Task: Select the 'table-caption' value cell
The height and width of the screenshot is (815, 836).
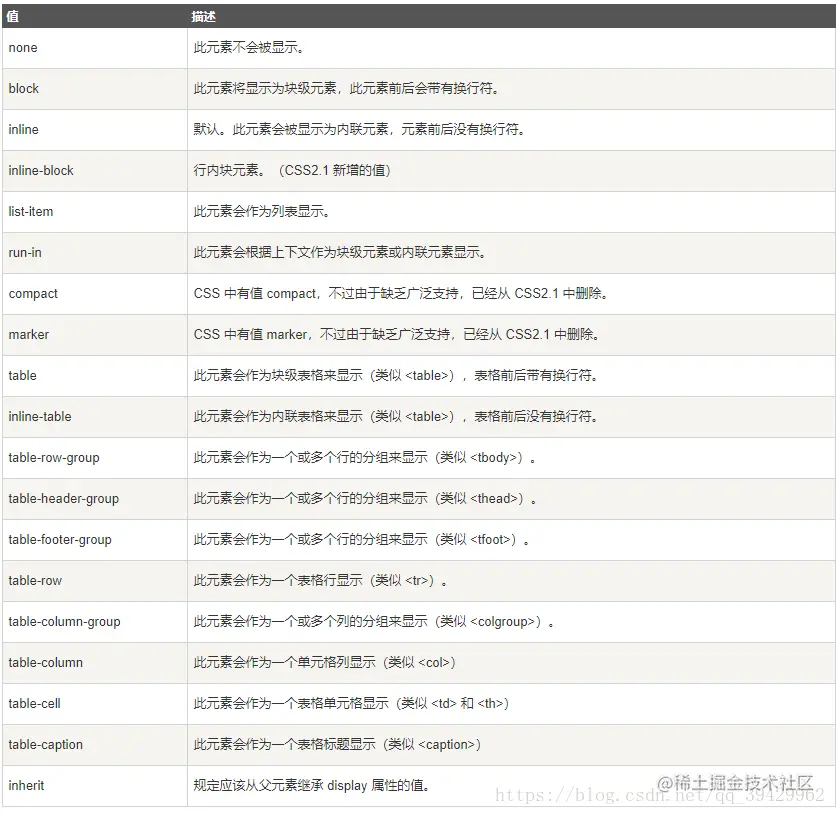Action: click(x=95, y=746)
